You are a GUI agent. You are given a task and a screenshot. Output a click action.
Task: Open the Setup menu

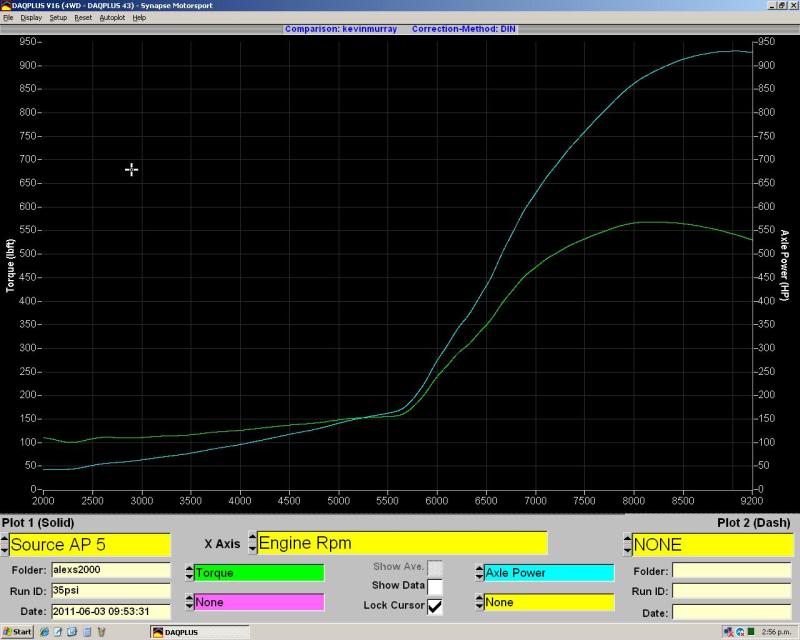pyautogui.click(x=58, y=17)
